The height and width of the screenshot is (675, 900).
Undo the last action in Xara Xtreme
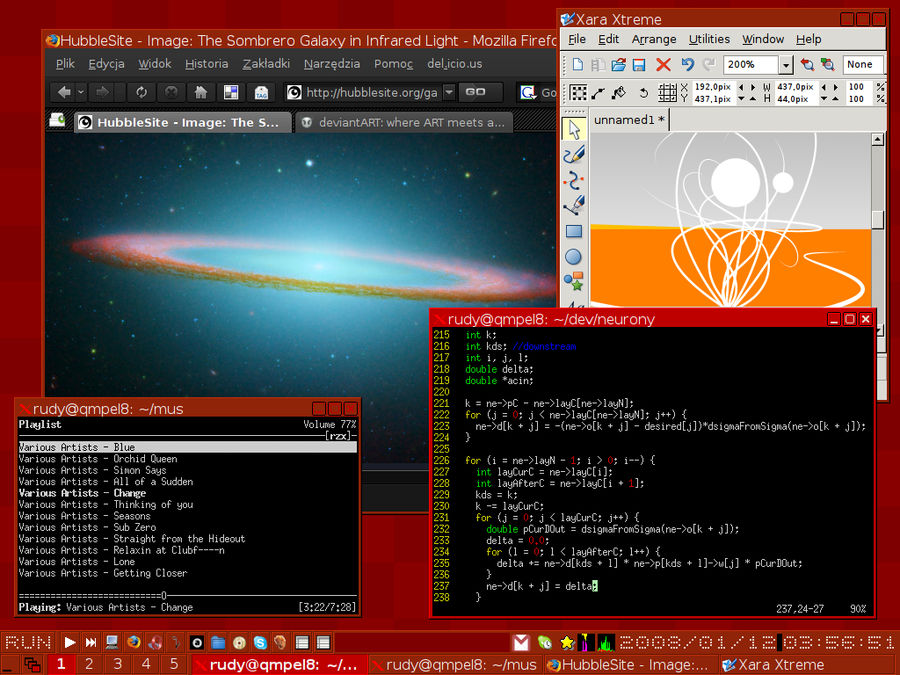[x=688, y=63]
